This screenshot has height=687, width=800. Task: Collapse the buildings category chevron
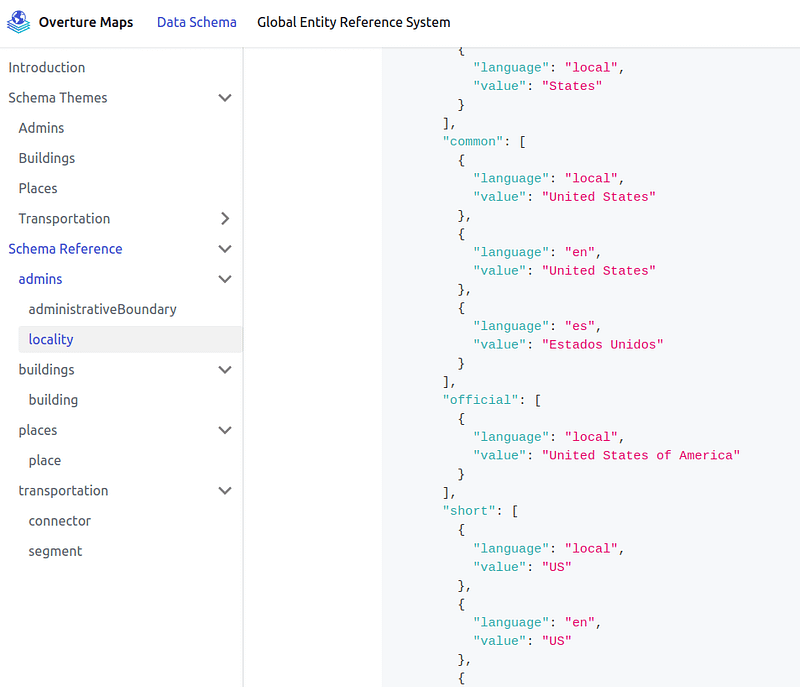(x=225, y=369)
